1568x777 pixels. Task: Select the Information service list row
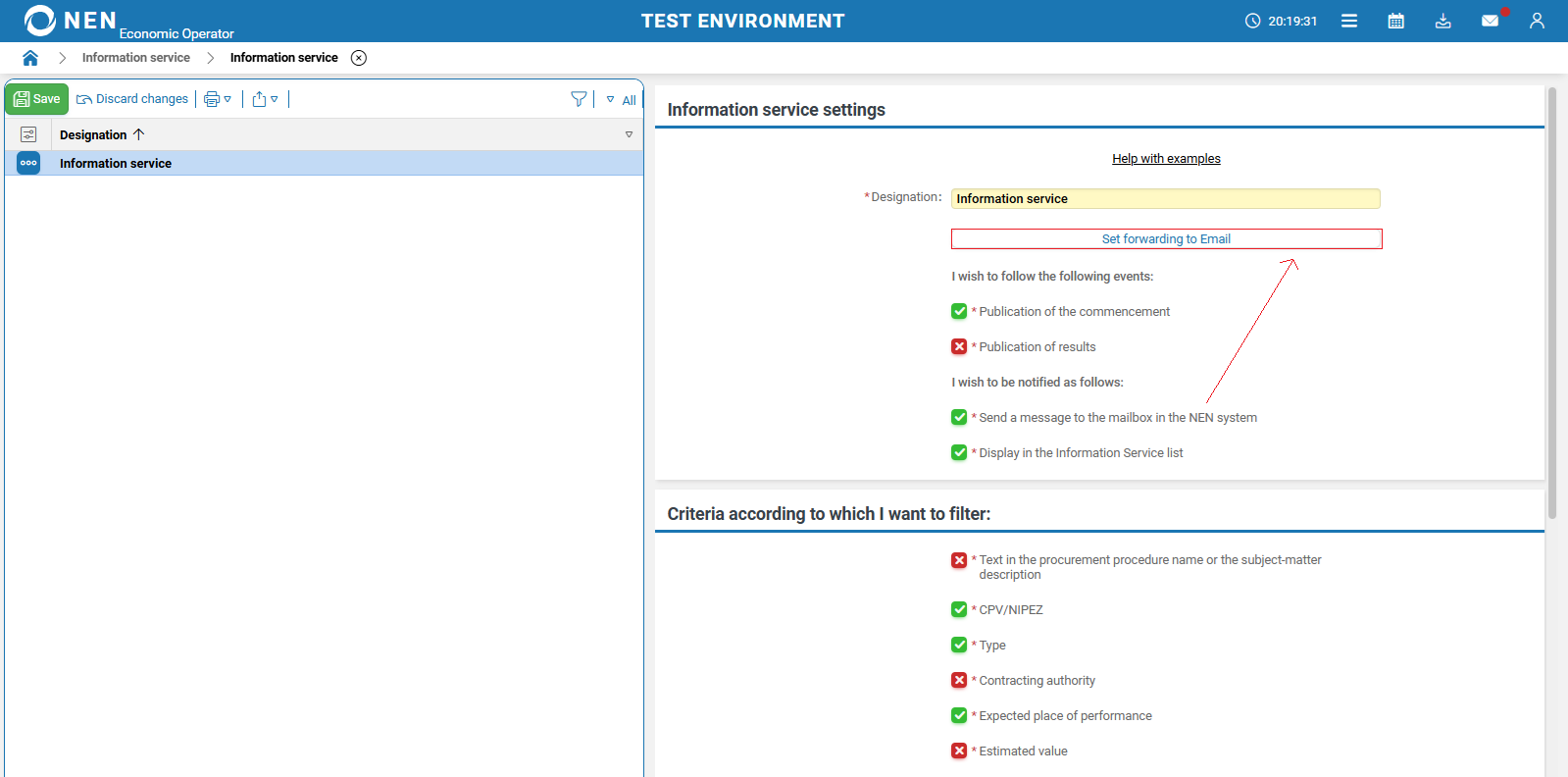pos(116,164)
